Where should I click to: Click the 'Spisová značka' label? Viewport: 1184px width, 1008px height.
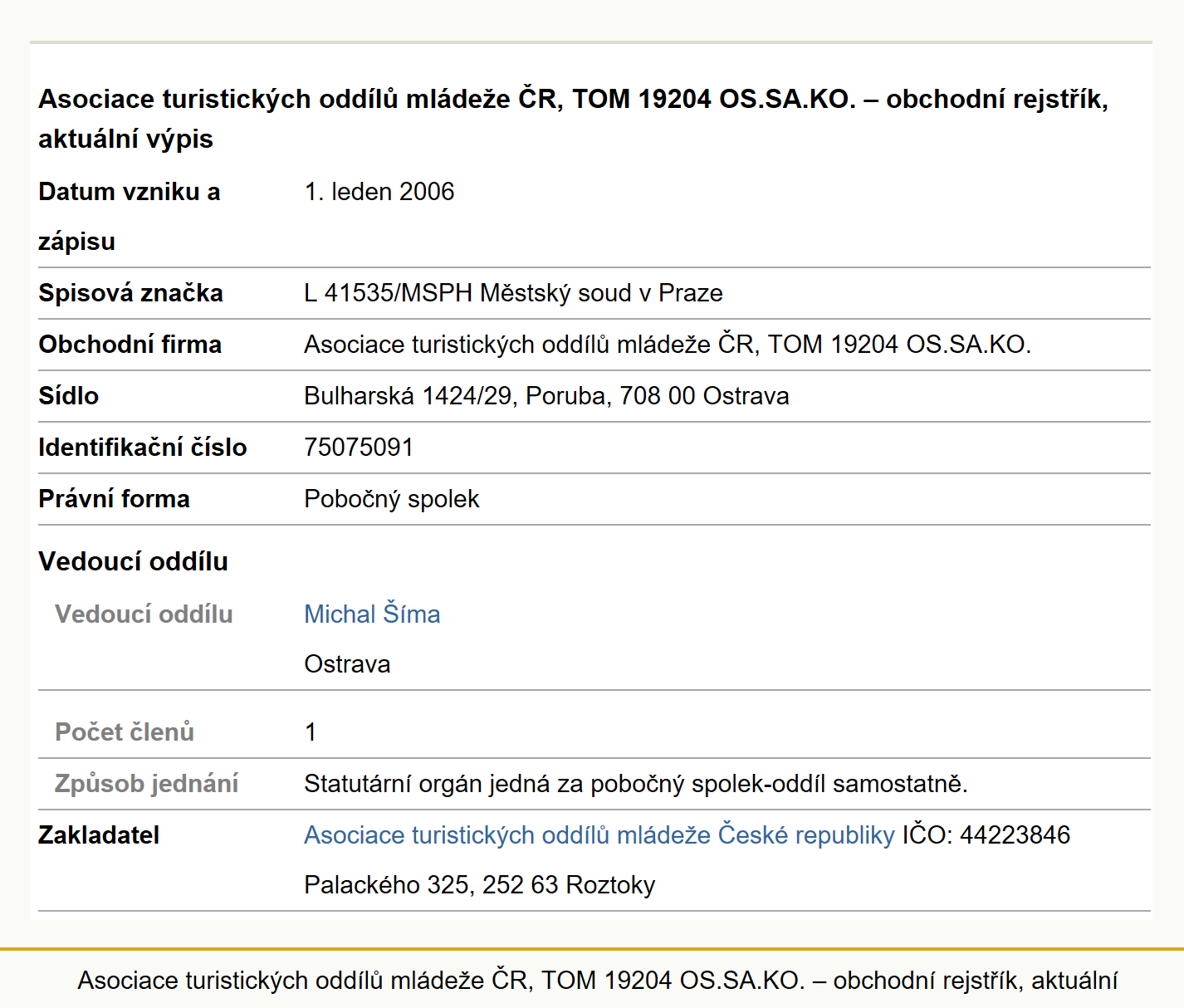[x=130, y=293]
